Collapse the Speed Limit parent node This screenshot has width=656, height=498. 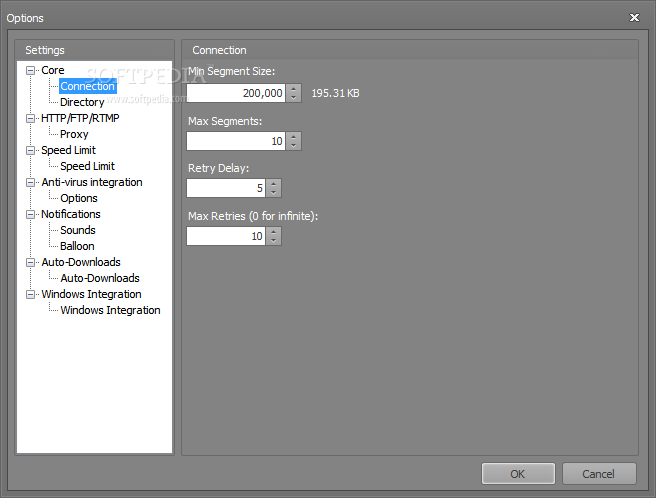coord(30,150)
